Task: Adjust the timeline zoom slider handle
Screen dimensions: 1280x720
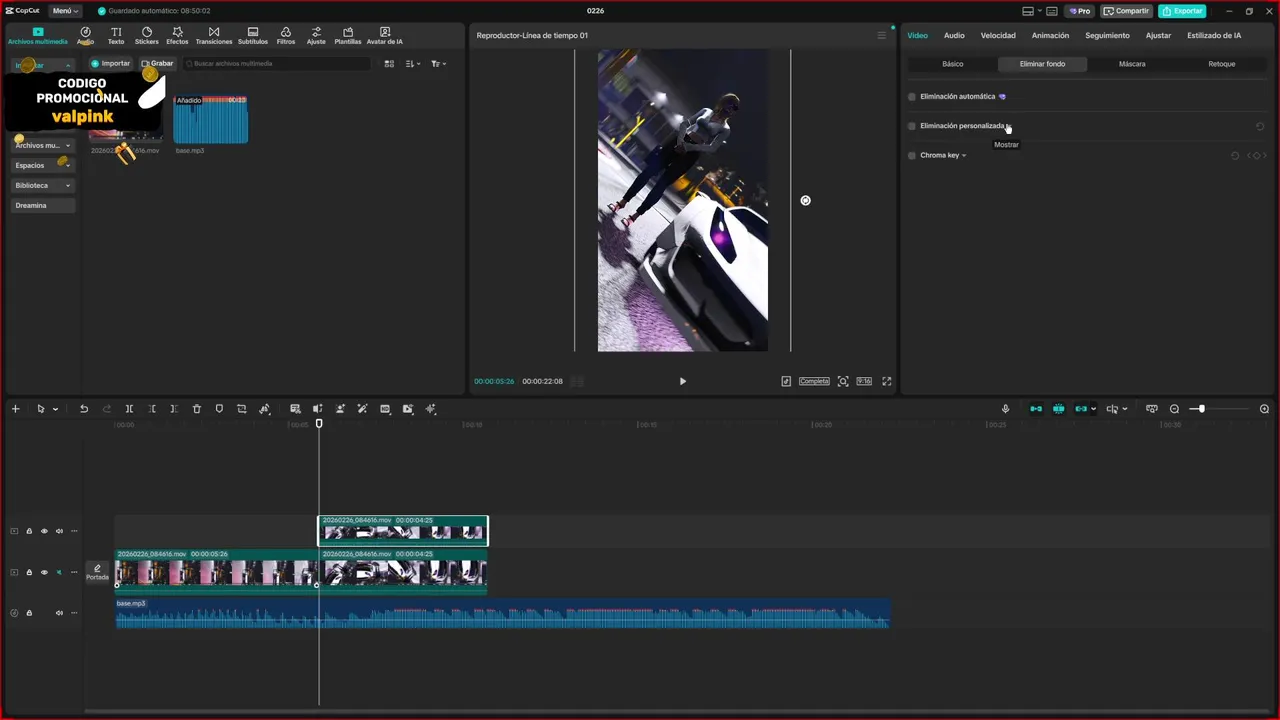Action: 1201,409
